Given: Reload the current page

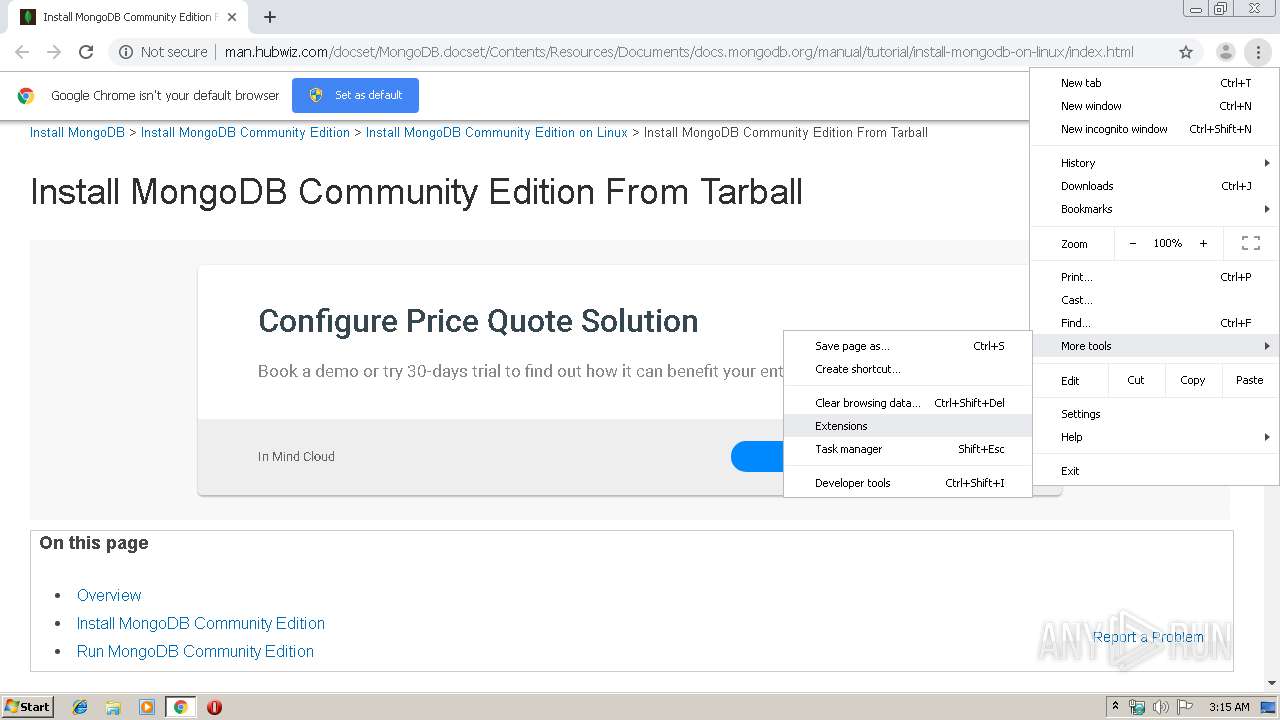Looking at the screenshot, I should [x=86, y=52].
